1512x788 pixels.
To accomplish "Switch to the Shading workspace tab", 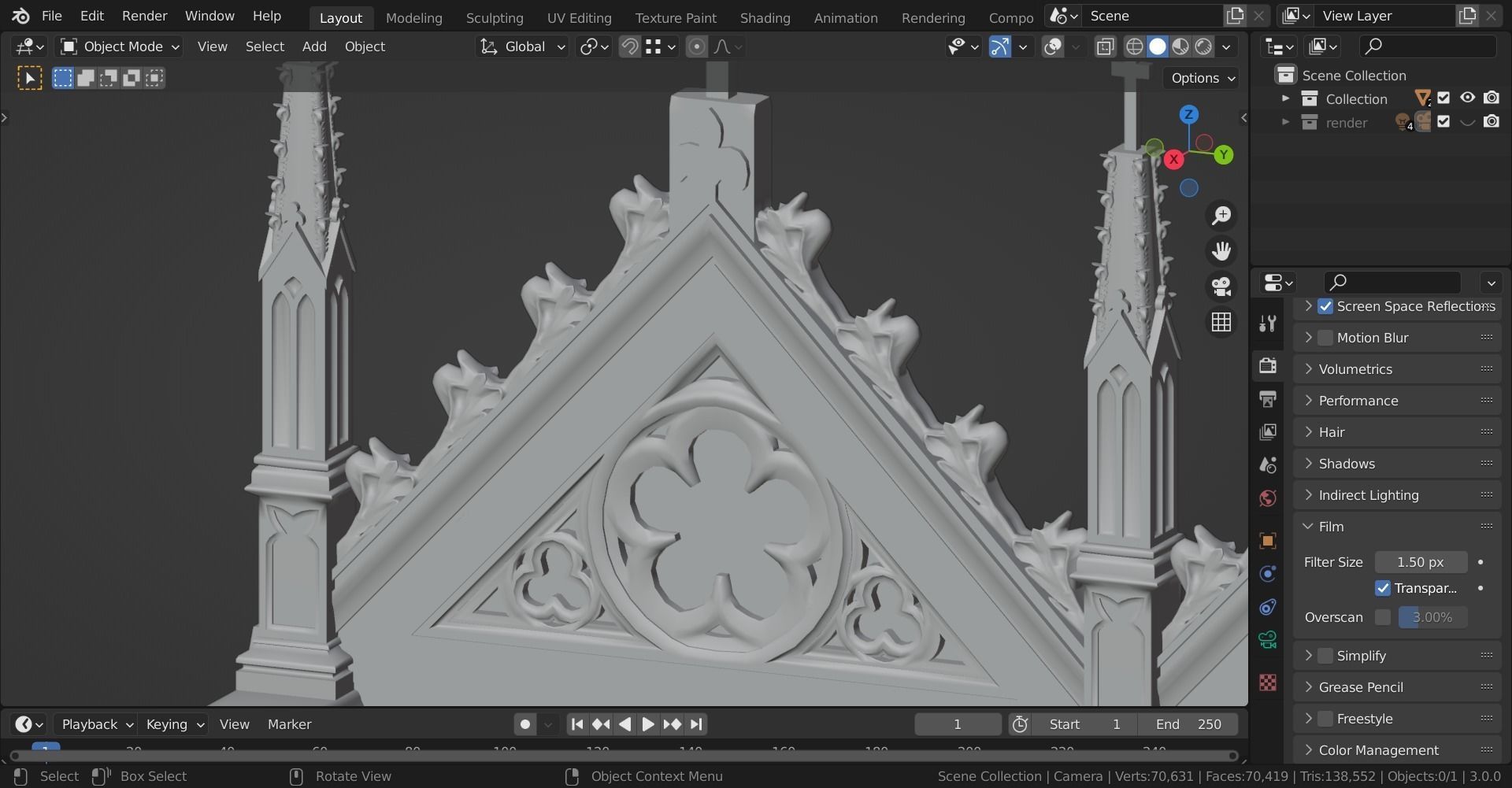I will pyautogui.click(x=765, y=17).
